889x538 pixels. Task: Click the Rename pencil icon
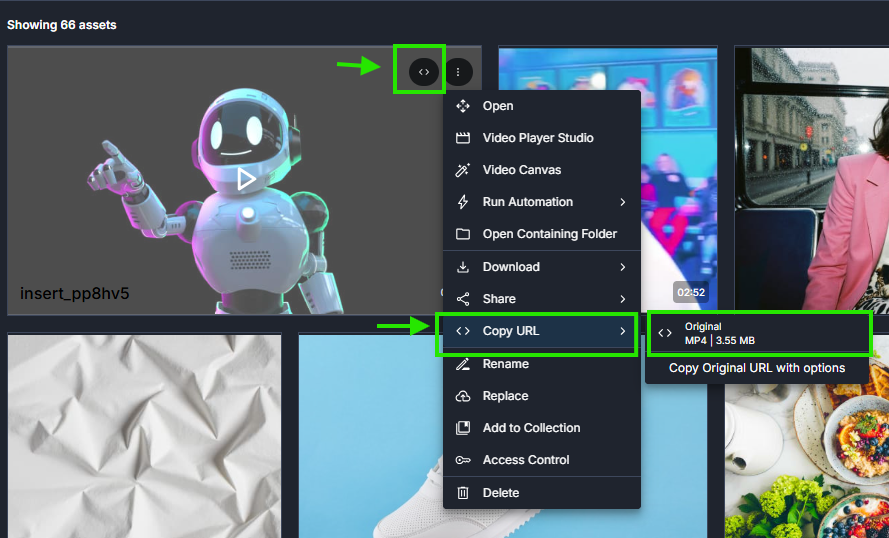[463, 364]
